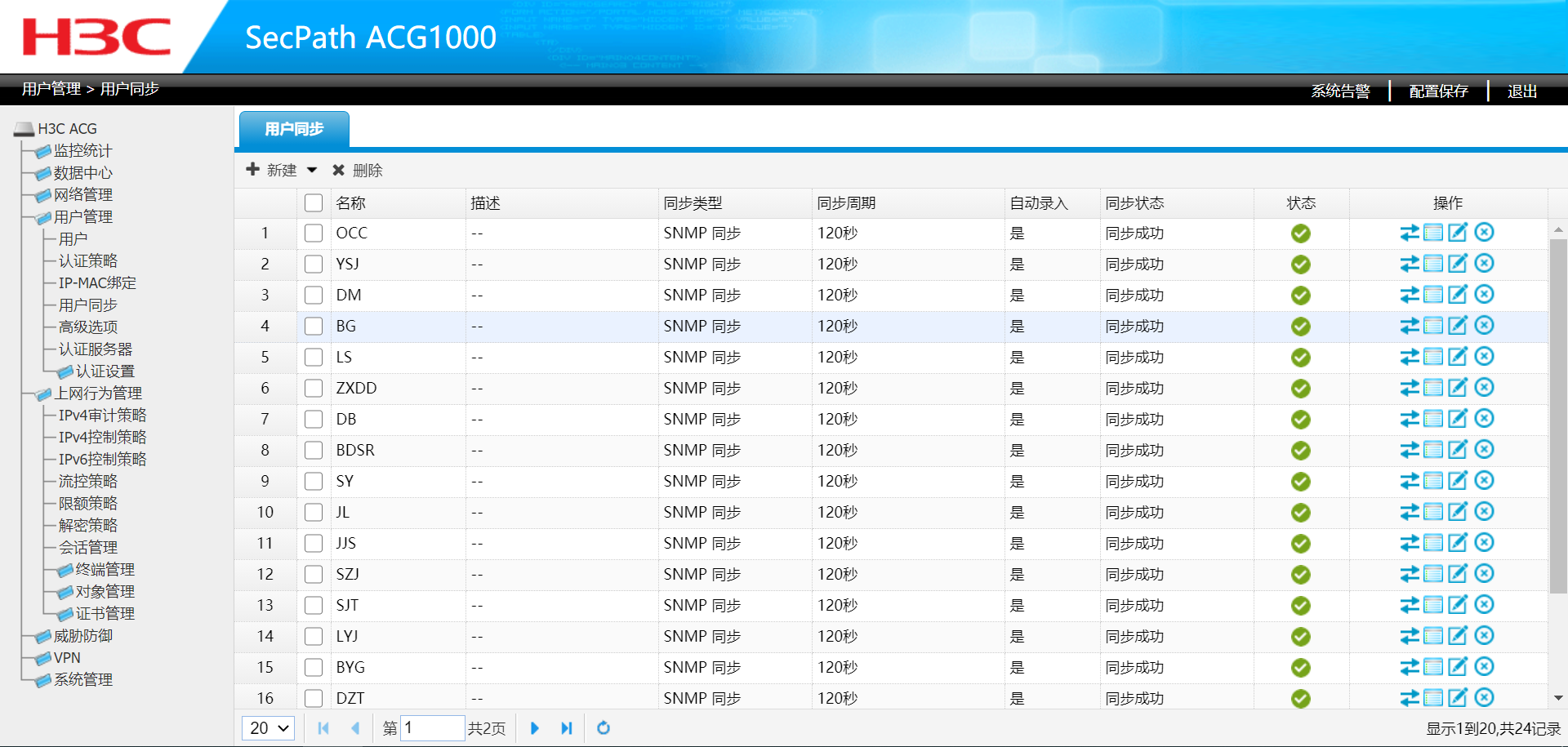
Task: Open IP-MAC绑定 in the sidebar tree
Action: [x=97, y=282]
